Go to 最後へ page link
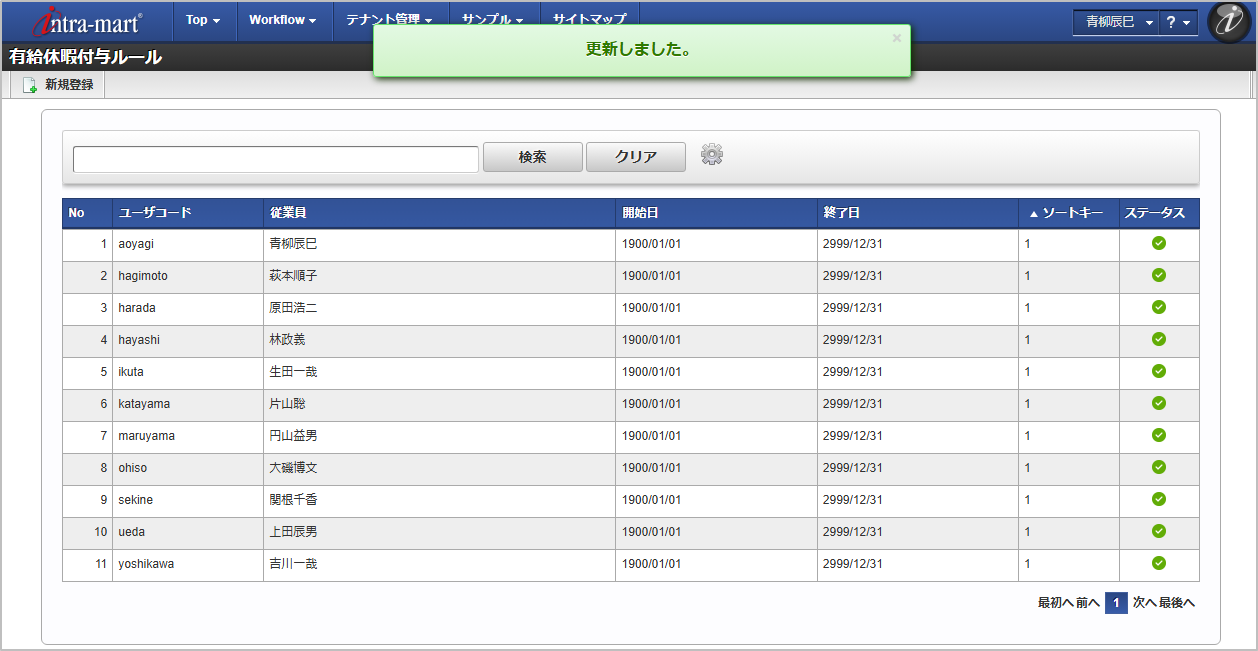 tap(1177, 603)
